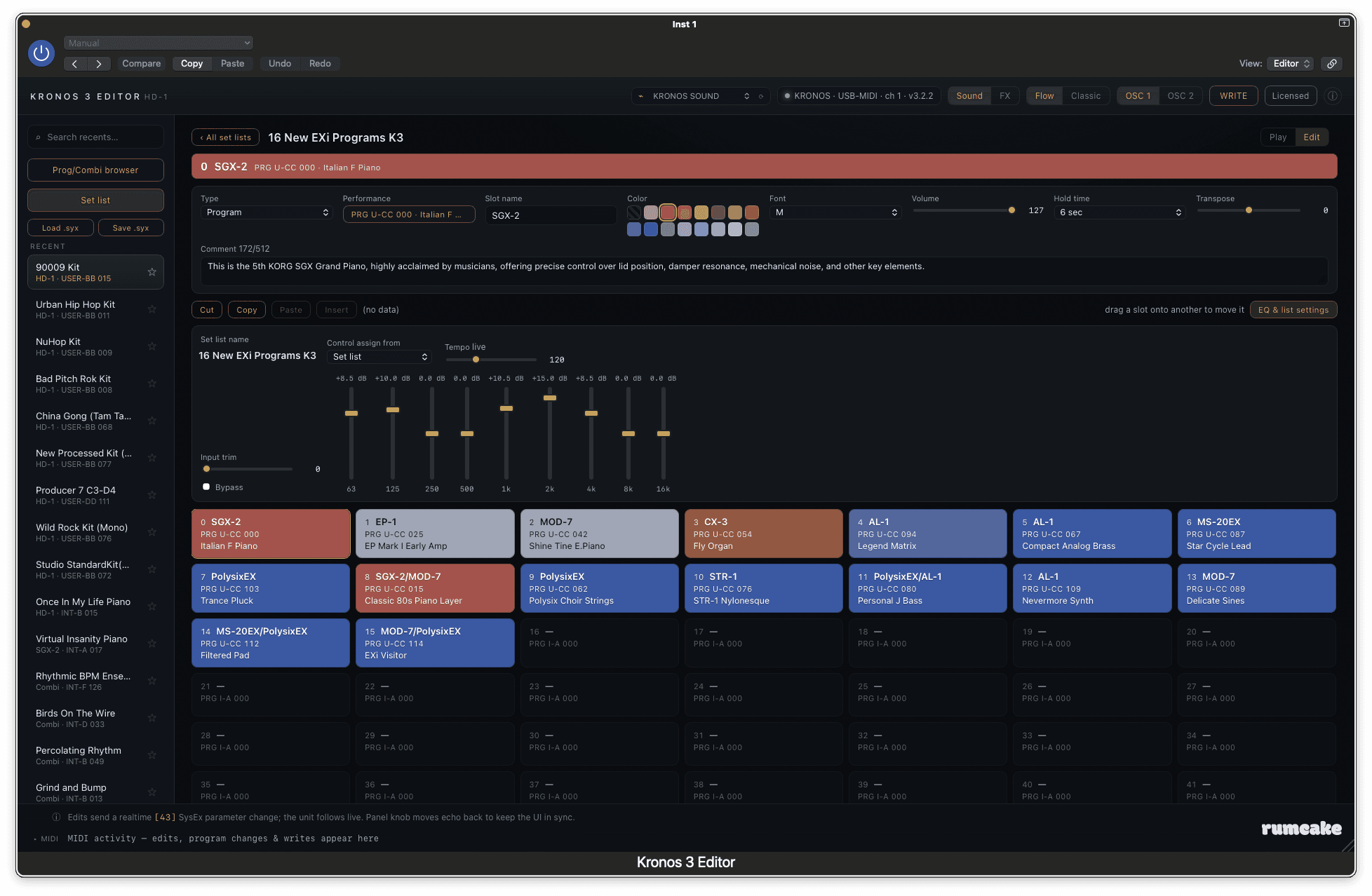Click the Compare button in the toolbar
Viewport: 1372px width, 896px height.
point(142,64)
